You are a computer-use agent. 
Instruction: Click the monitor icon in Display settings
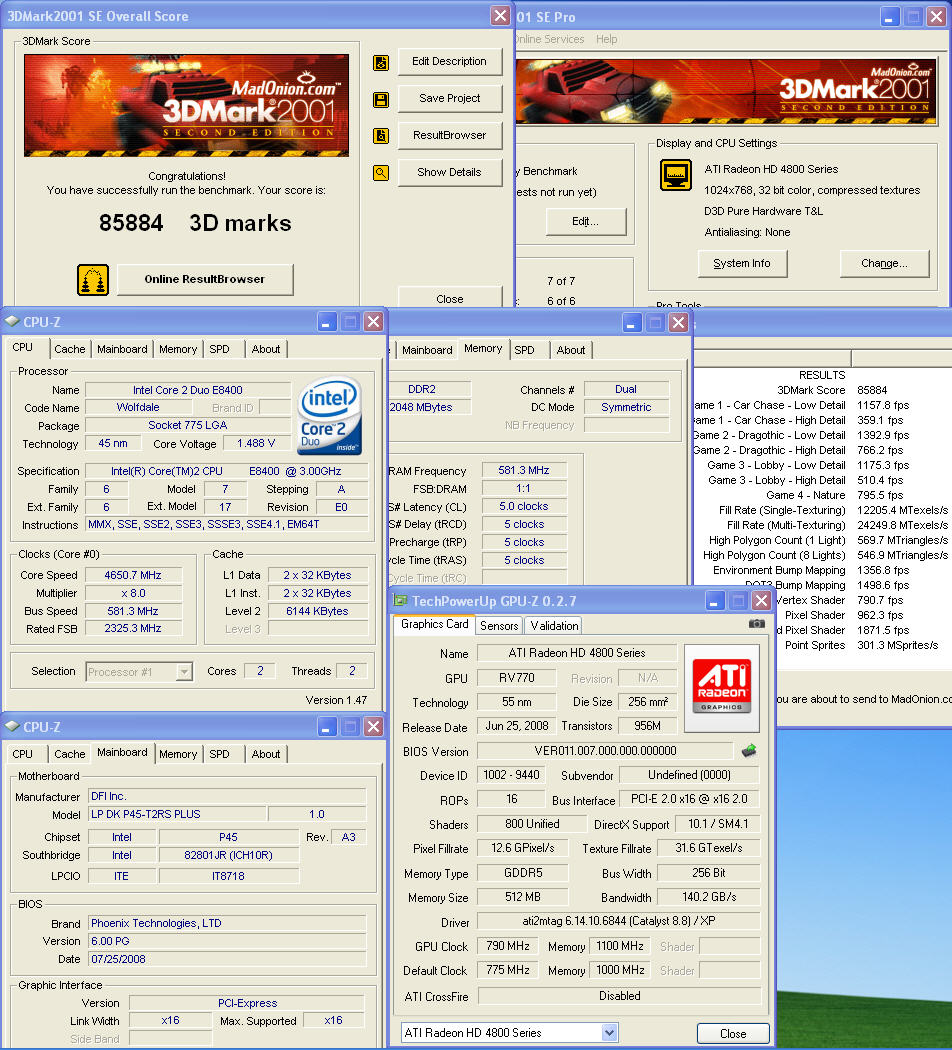(x=676, y=175)
